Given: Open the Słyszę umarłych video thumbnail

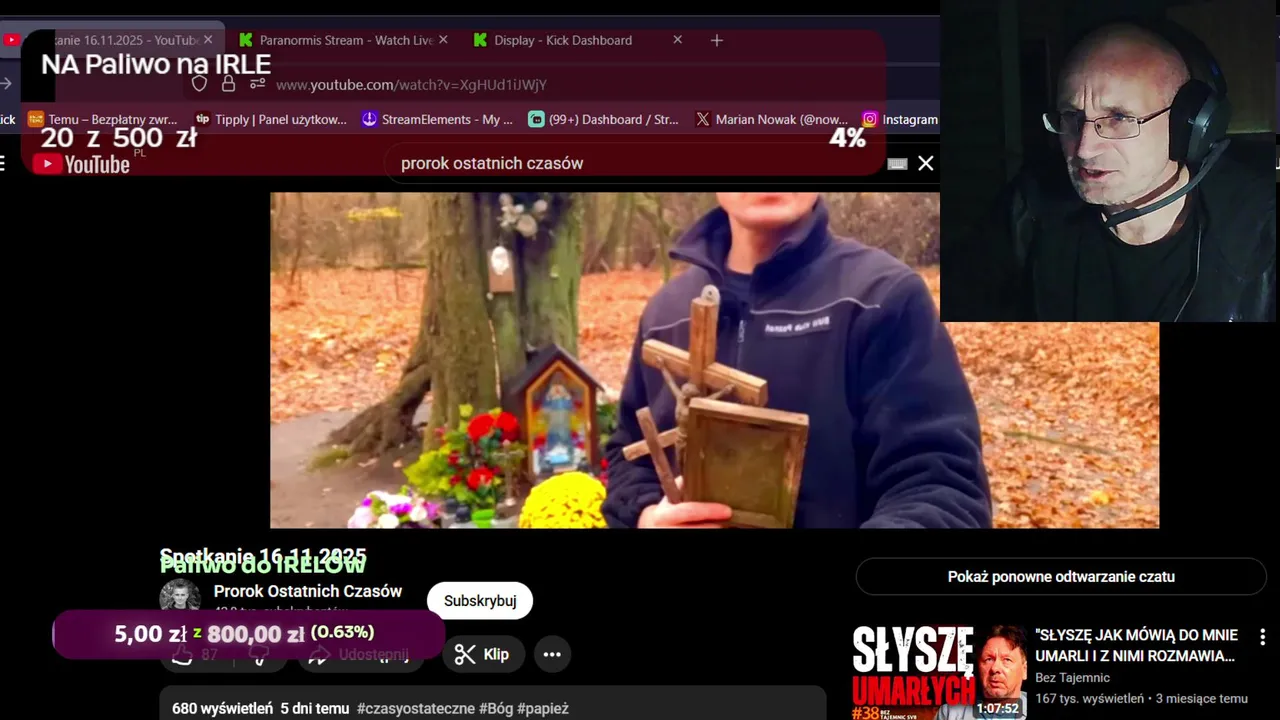Looking at the screenshot, I should pyautogui.click(x=939, y=672).
